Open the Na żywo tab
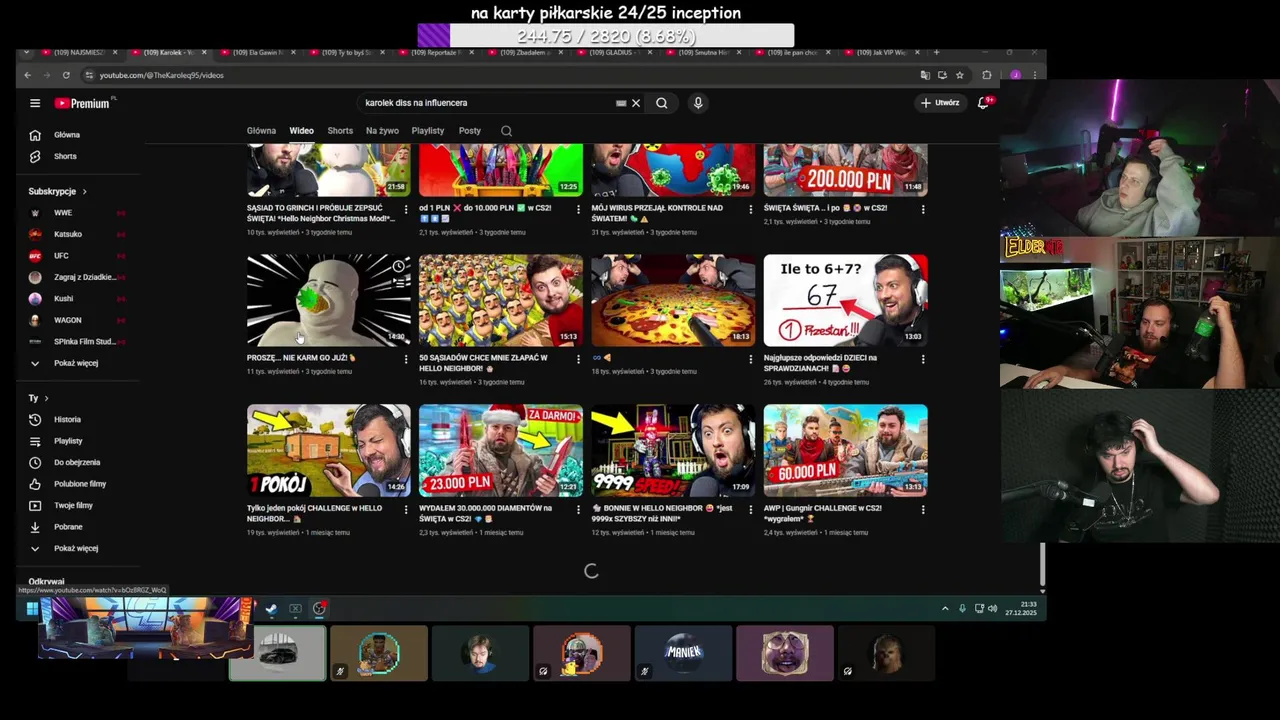The width and height of the screenshot is (1280, 720). point(382,131)
